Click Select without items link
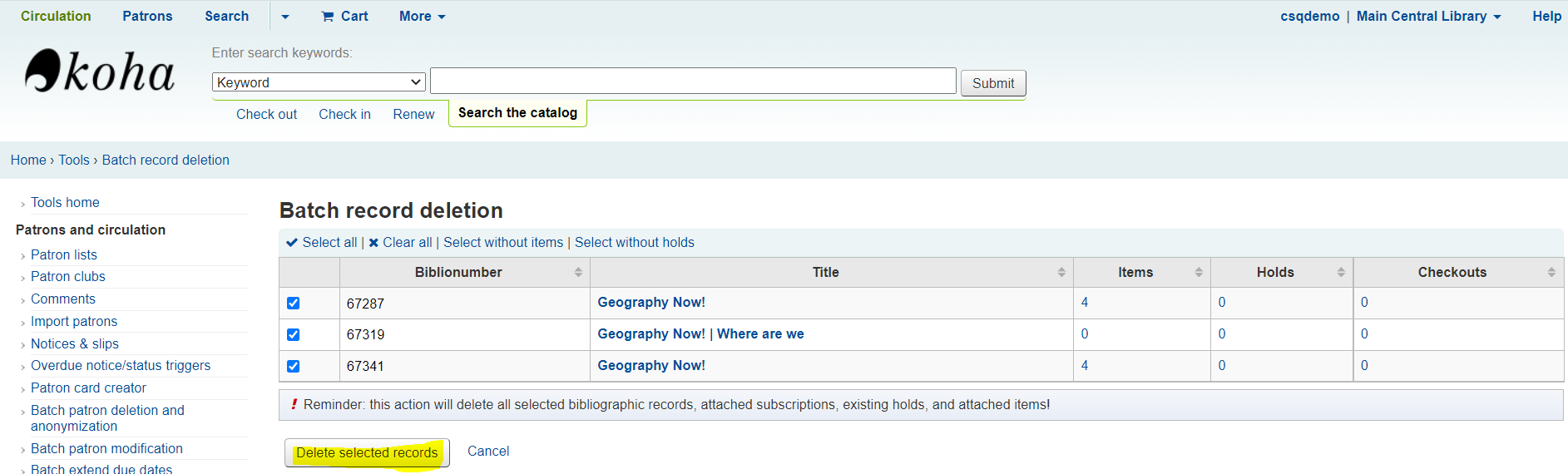 [x=503, y=242]
